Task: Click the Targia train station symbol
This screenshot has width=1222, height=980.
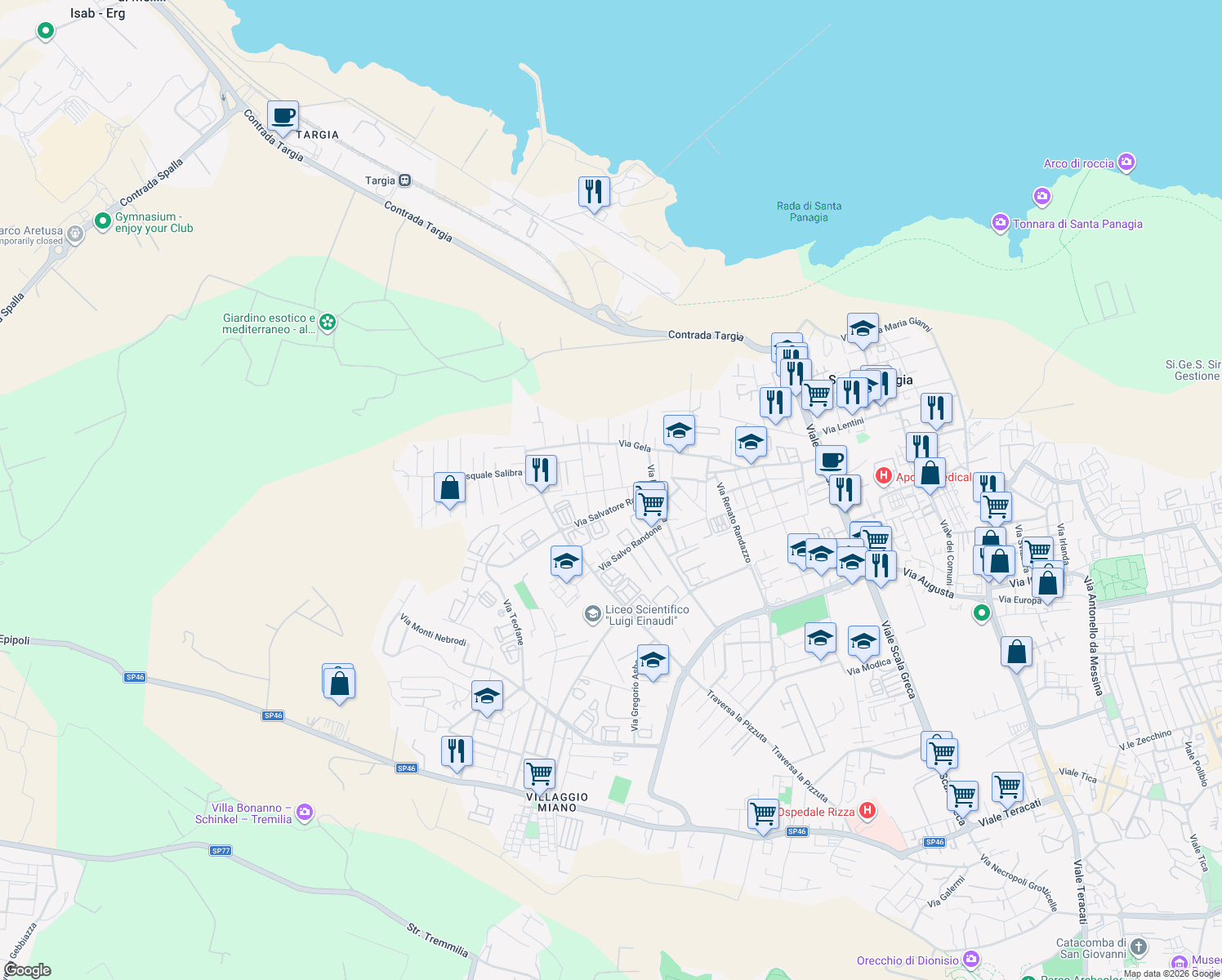Action: [404, 180]
